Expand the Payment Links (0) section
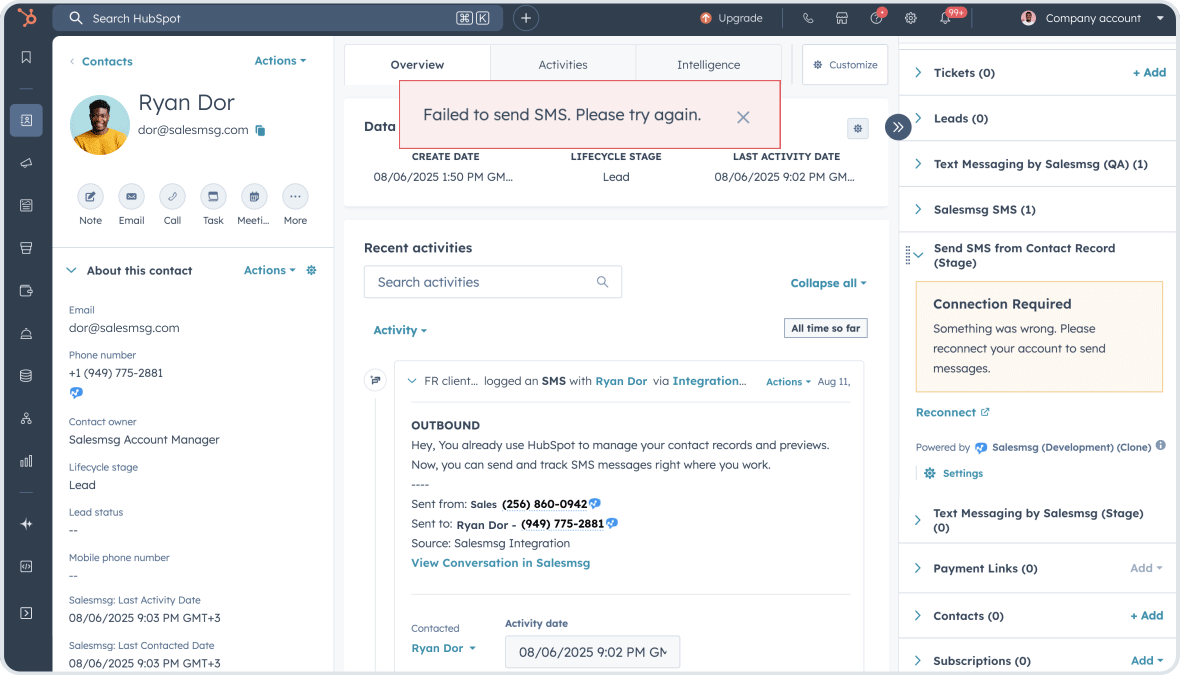Screen dimensions: 1180x676 coord(918,568)
